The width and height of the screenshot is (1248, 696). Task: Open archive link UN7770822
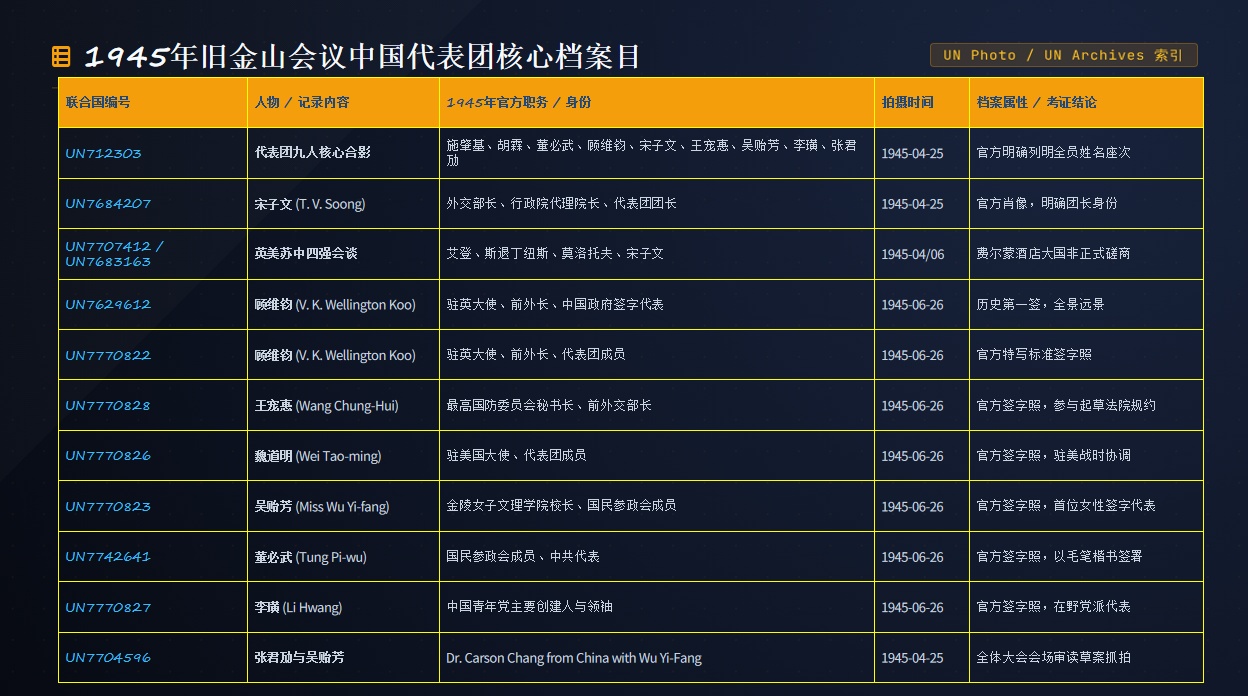pos(108,355)
